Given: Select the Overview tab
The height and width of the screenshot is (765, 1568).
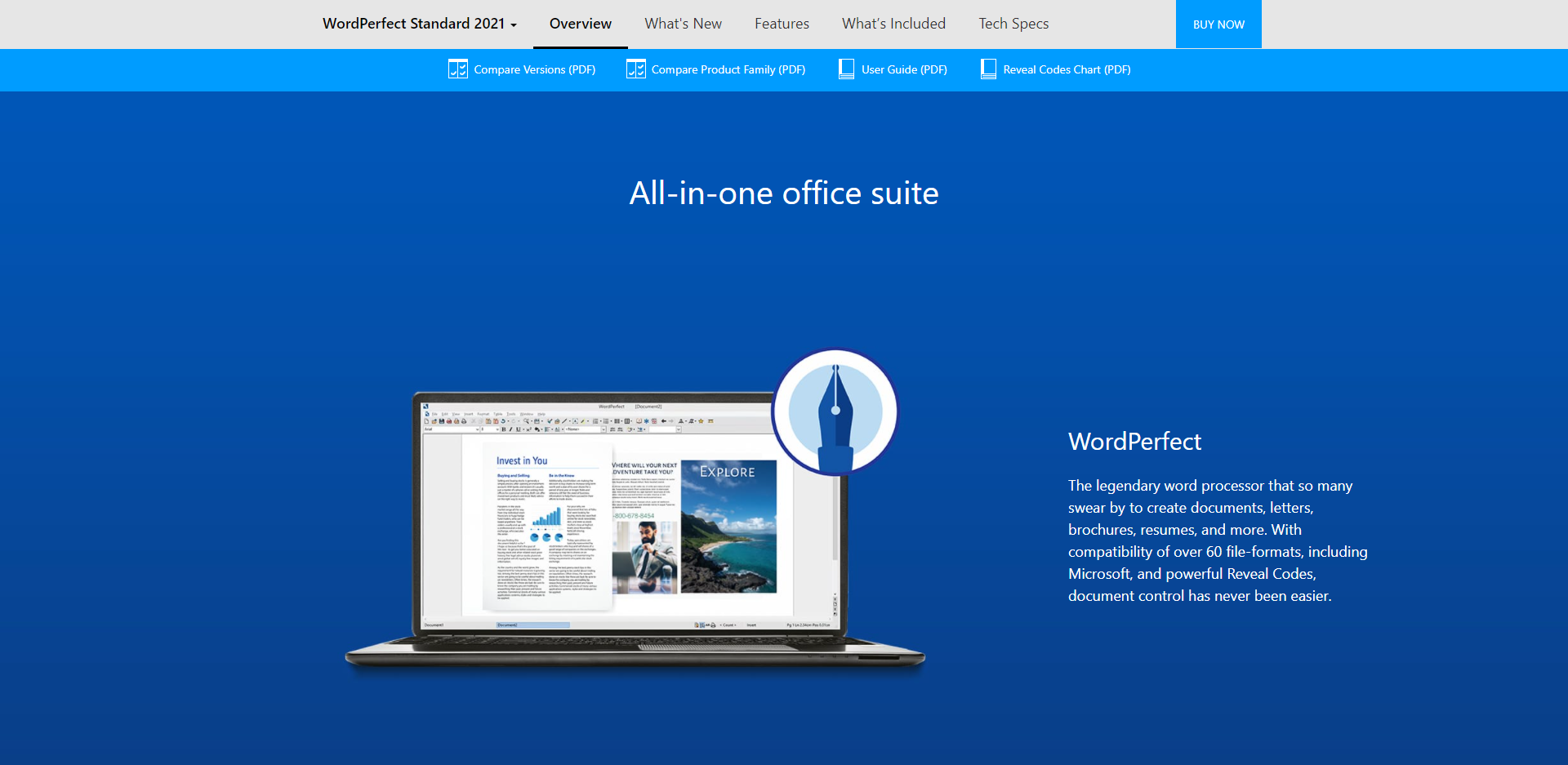Looking at the screenshot, I should (581, 24).
